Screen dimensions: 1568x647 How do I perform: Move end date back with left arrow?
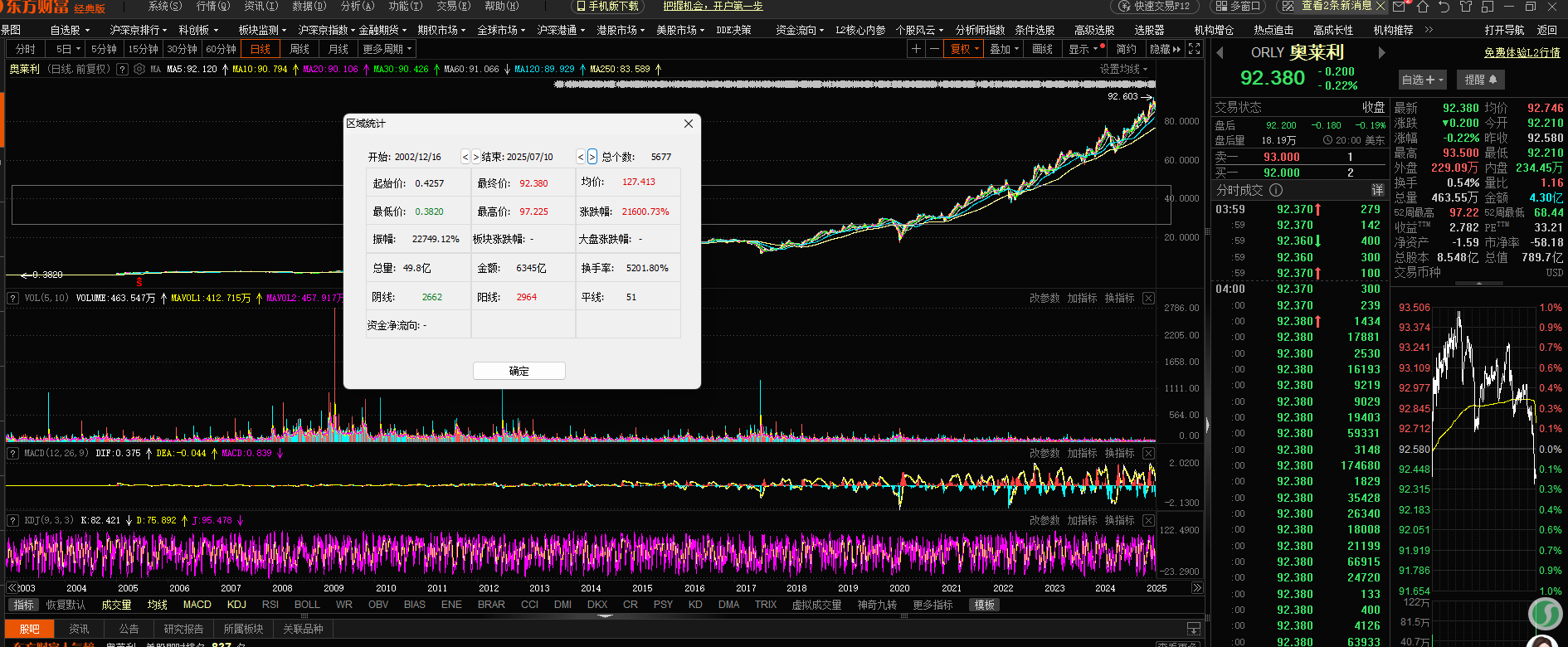(x=581, y=157)
